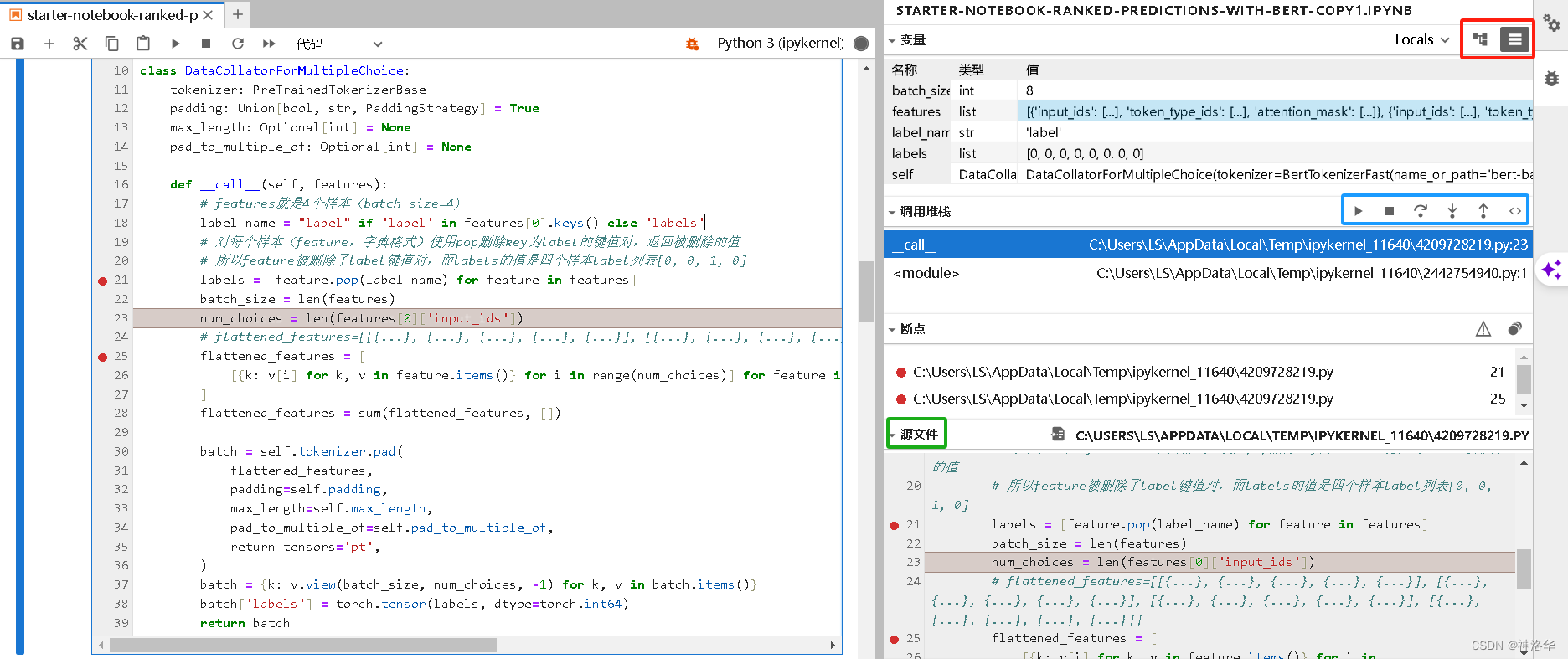Image resolution: width=1568 pixels, height=659 pixels.
Task: Step over to next line
Action: (x=1421, y=211)
